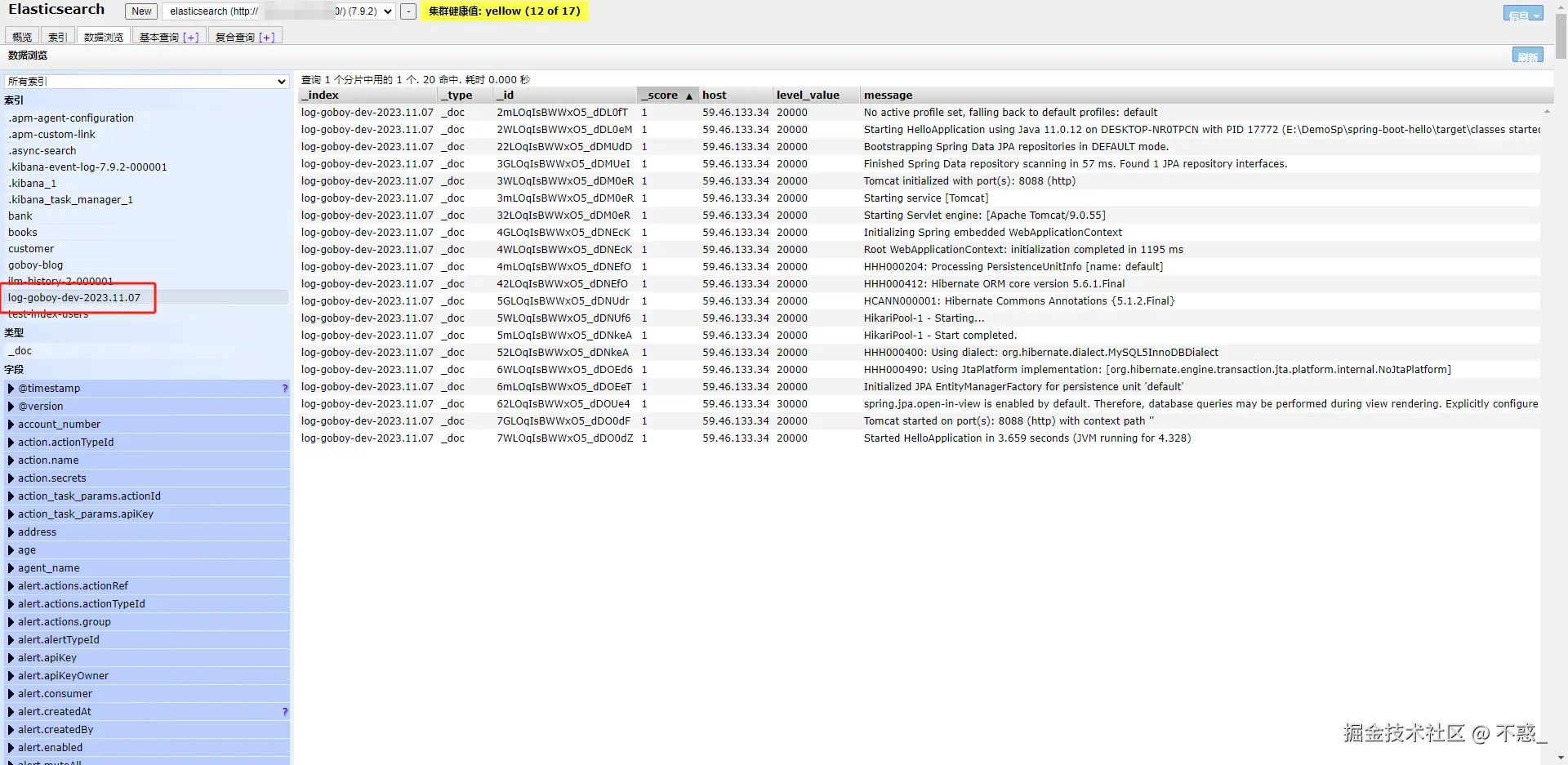Open the 信息 dropdown at top right
The image size is (1568, 765).
1523,14
